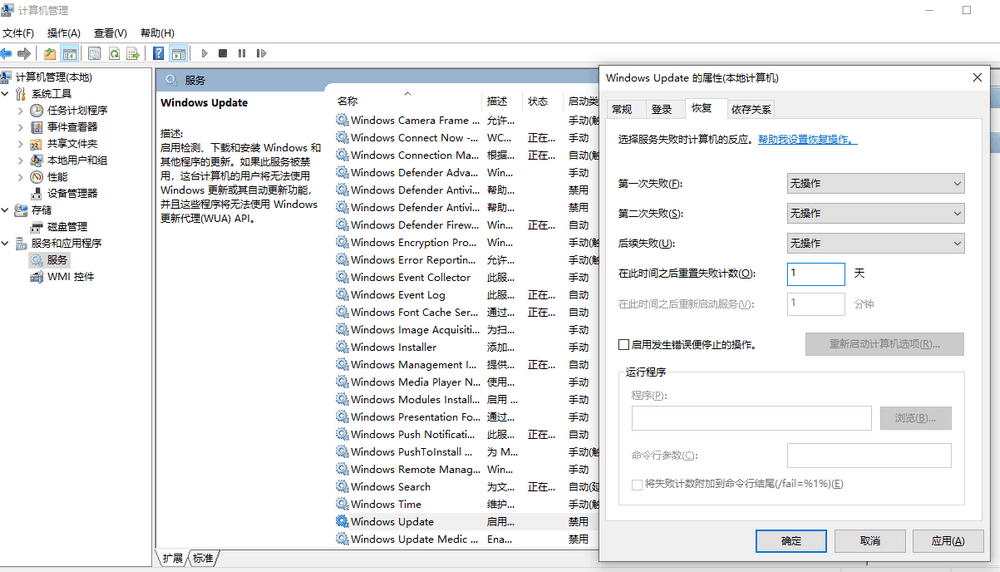Click the blue Help question mark icon
1000x572 pixels.
click(158, 53)
